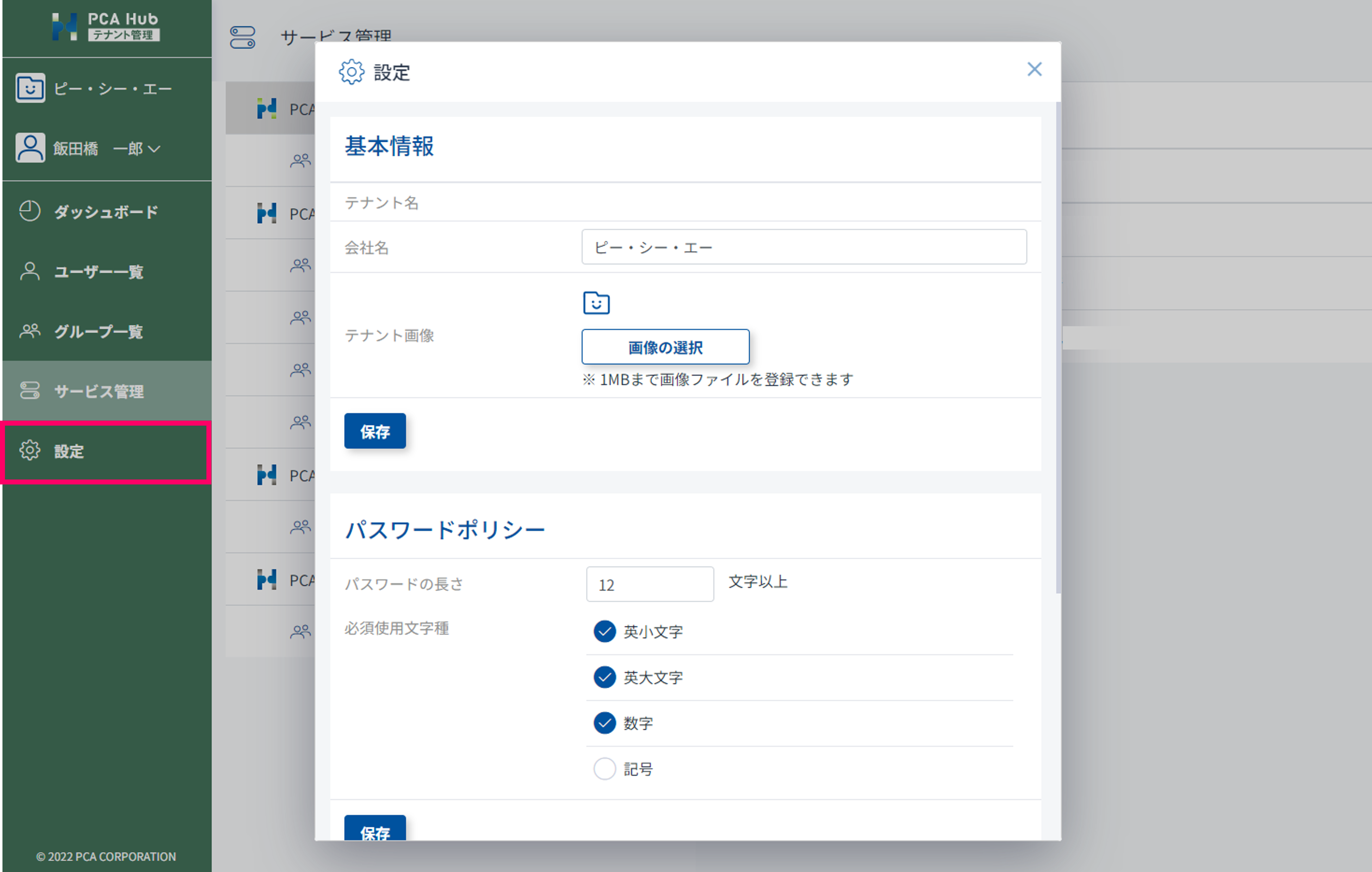Uncheck the 英小文字 checkbox
This screenshot has width=1372, height=872.
[x=604, y=631]
